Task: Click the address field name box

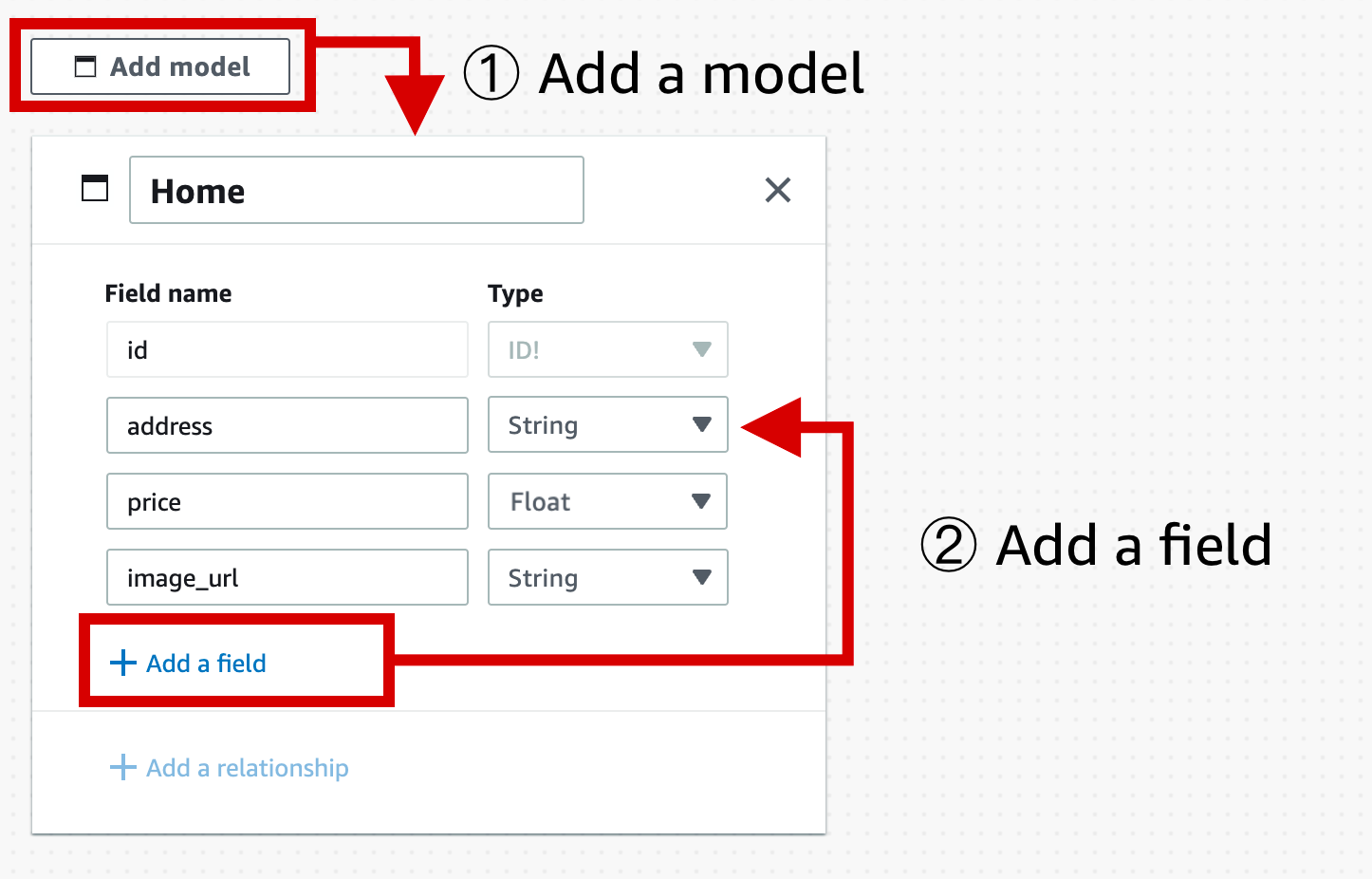Action: (x=287, y=425)
